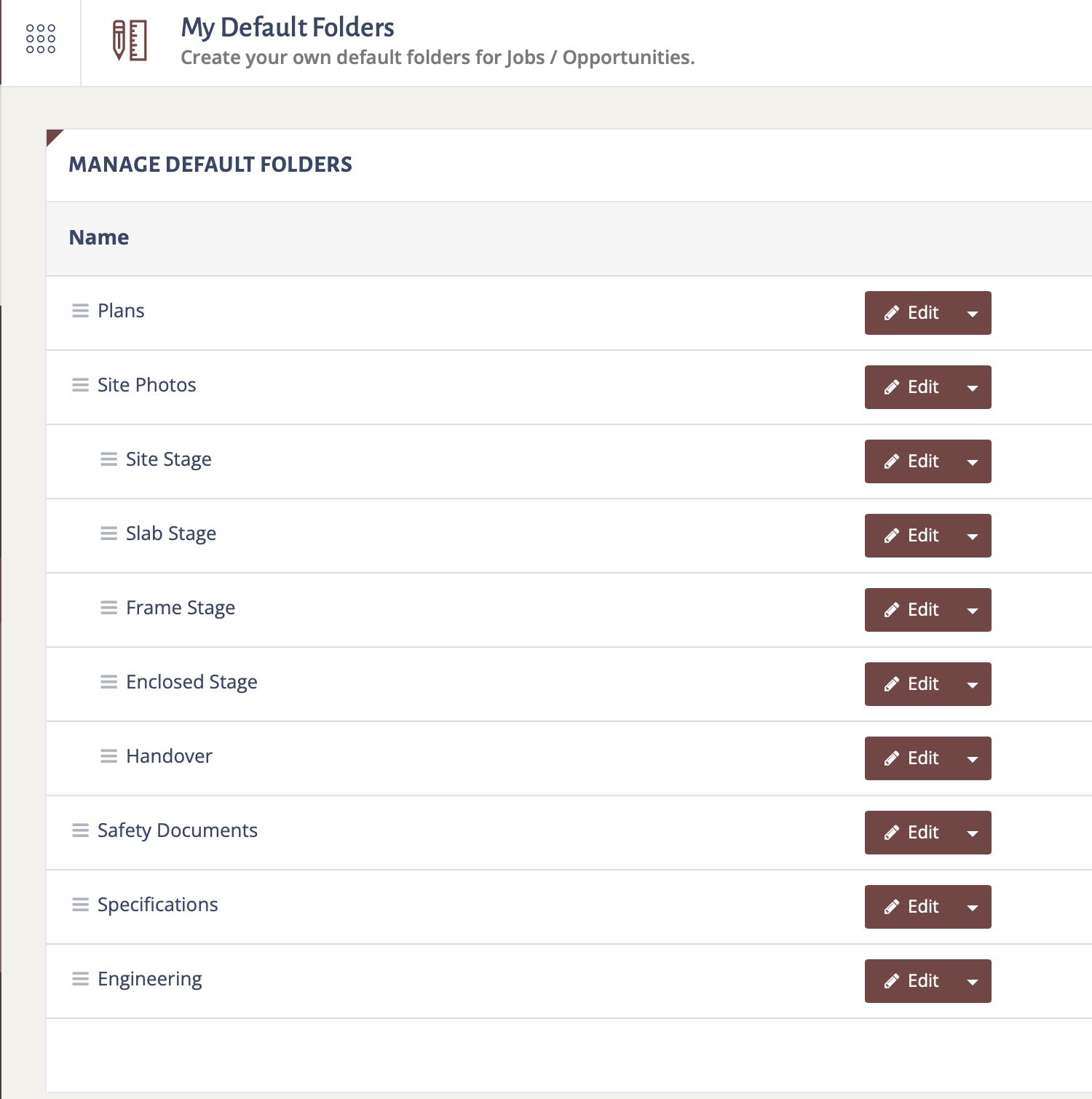Image resolution: width=1092 pixels, height=1099 pixels.
Task: Select the drag handle for Slab Stage
Action: pos(108,533)
